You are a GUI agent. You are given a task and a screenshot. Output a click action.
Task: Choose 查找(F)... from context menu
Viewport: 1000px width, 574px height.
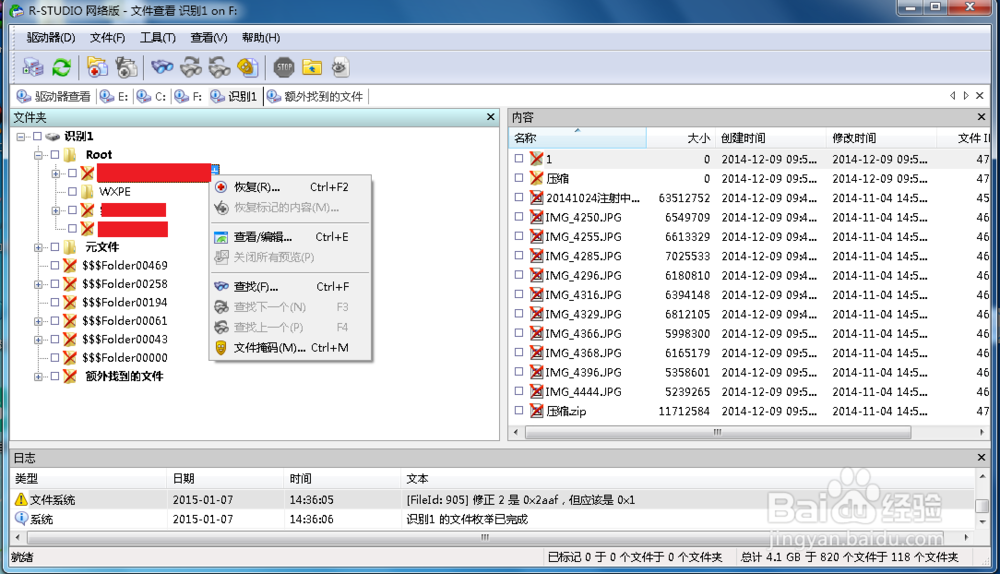tap(291, 286)
